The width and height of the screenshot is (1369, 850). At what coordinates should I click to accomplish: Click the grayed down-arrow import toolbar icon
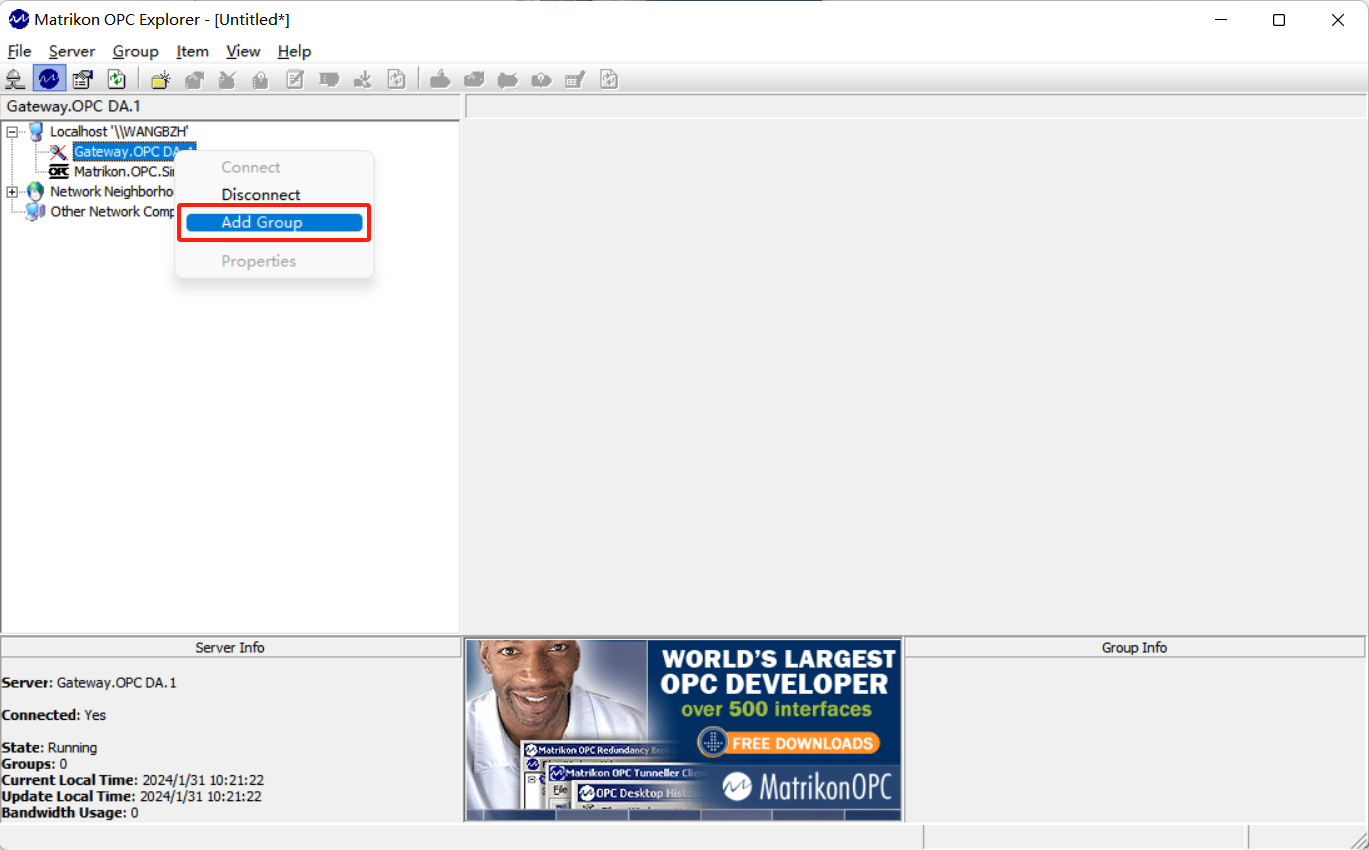(363, 79)
